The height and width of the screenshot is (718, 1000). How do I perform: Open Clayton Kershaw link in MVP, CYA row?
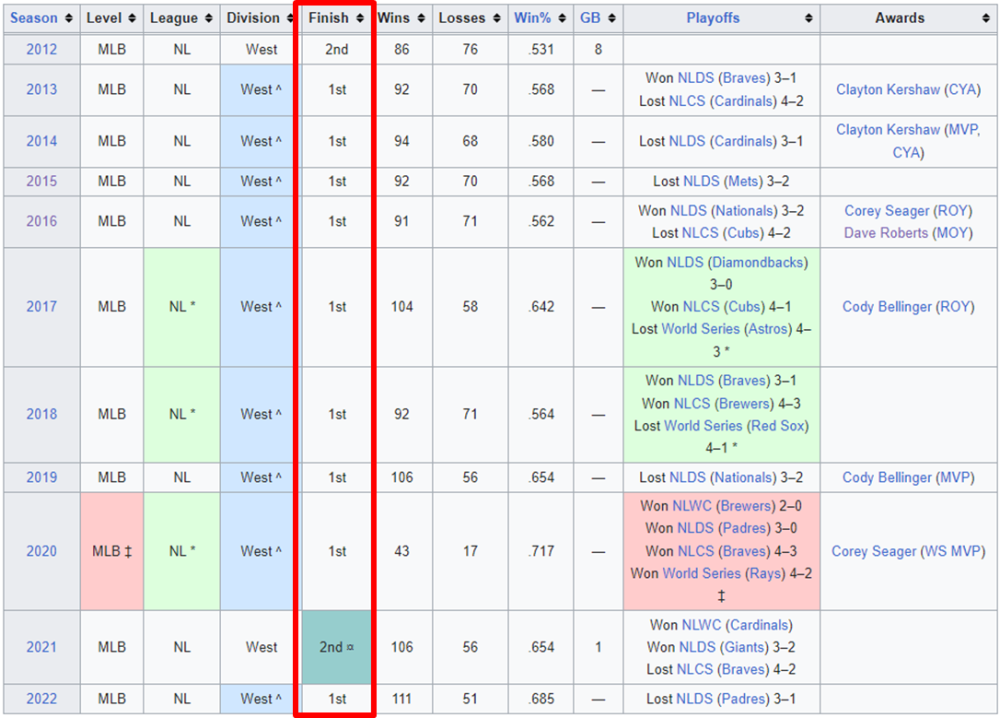[888, 130]
